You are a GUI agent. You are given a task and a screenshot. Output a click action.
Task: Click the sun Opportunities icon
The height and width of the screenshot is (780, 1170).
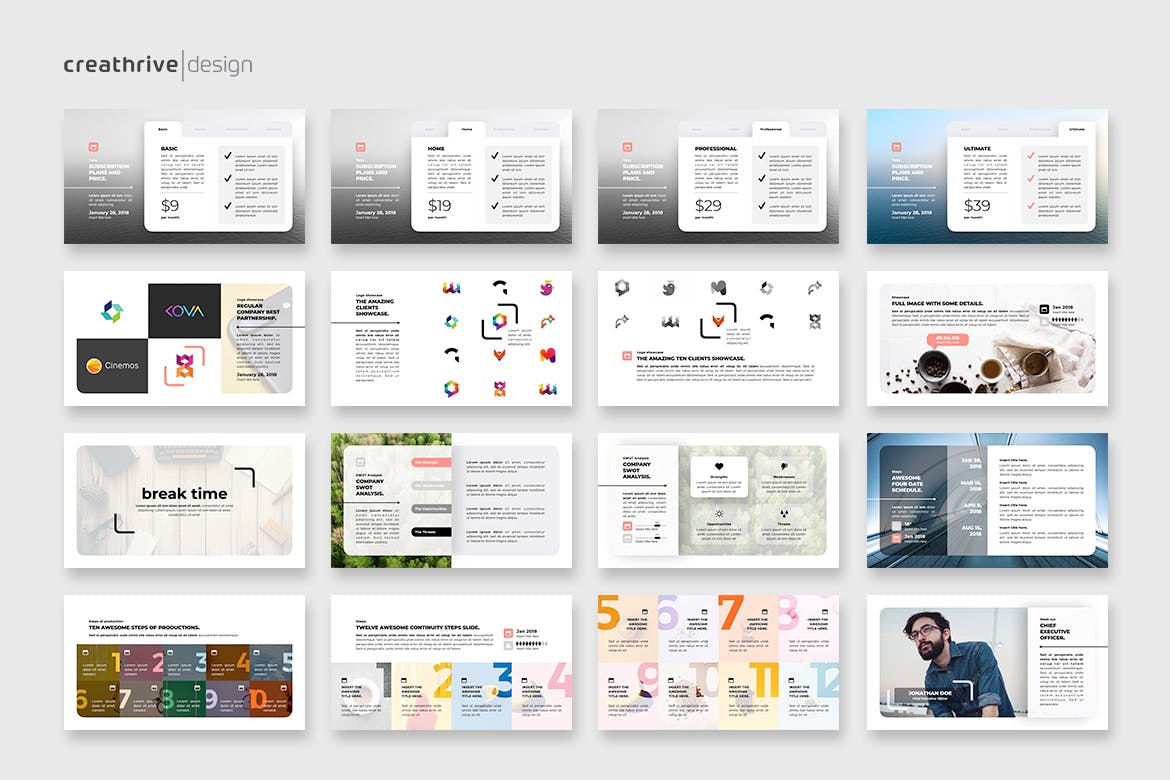(718, 513)
